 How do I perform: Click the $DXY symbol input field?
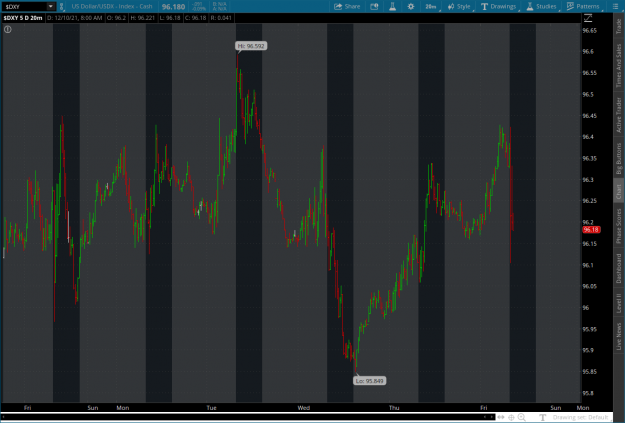point(25,7)
